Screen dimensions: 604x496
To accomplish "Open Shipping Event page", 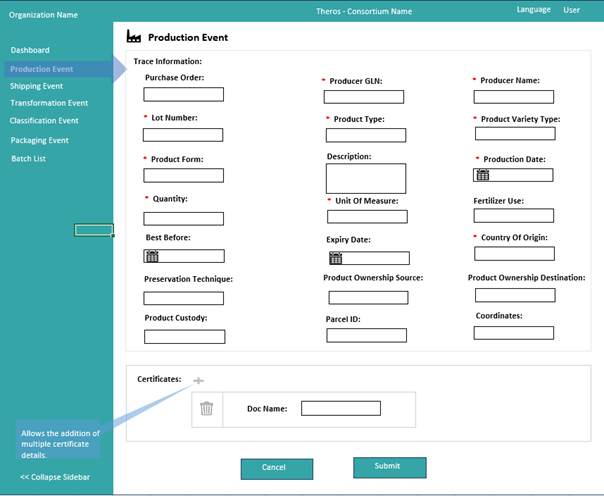I will tap(37, 87).
